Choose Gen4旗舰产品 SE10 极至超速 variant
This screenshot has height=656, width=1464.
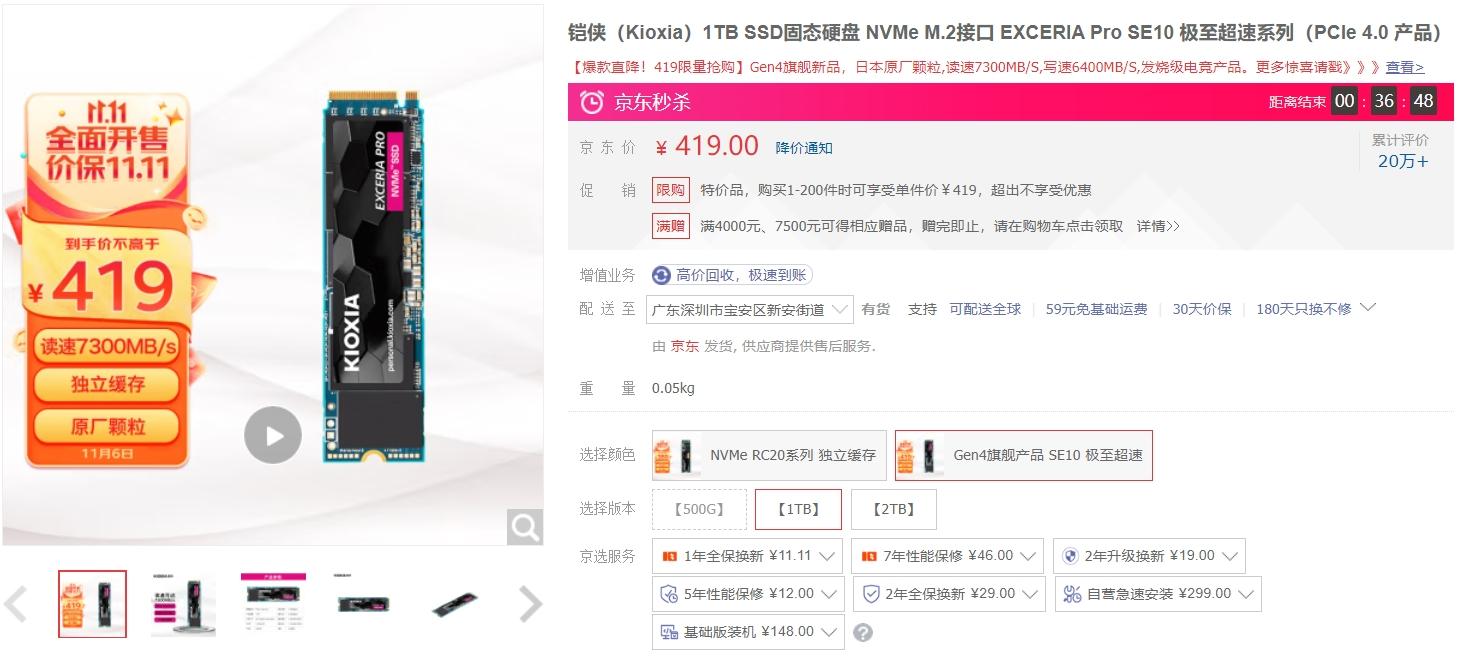coord(1023,455)
